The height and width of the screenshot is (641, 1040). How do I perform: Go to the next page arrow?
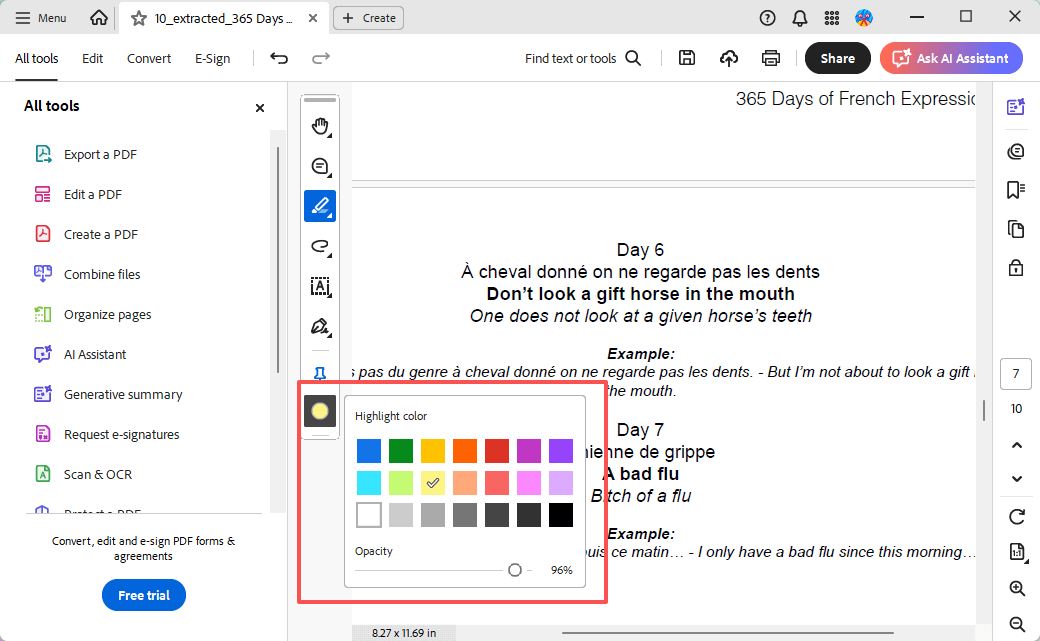pos(1017,479)
